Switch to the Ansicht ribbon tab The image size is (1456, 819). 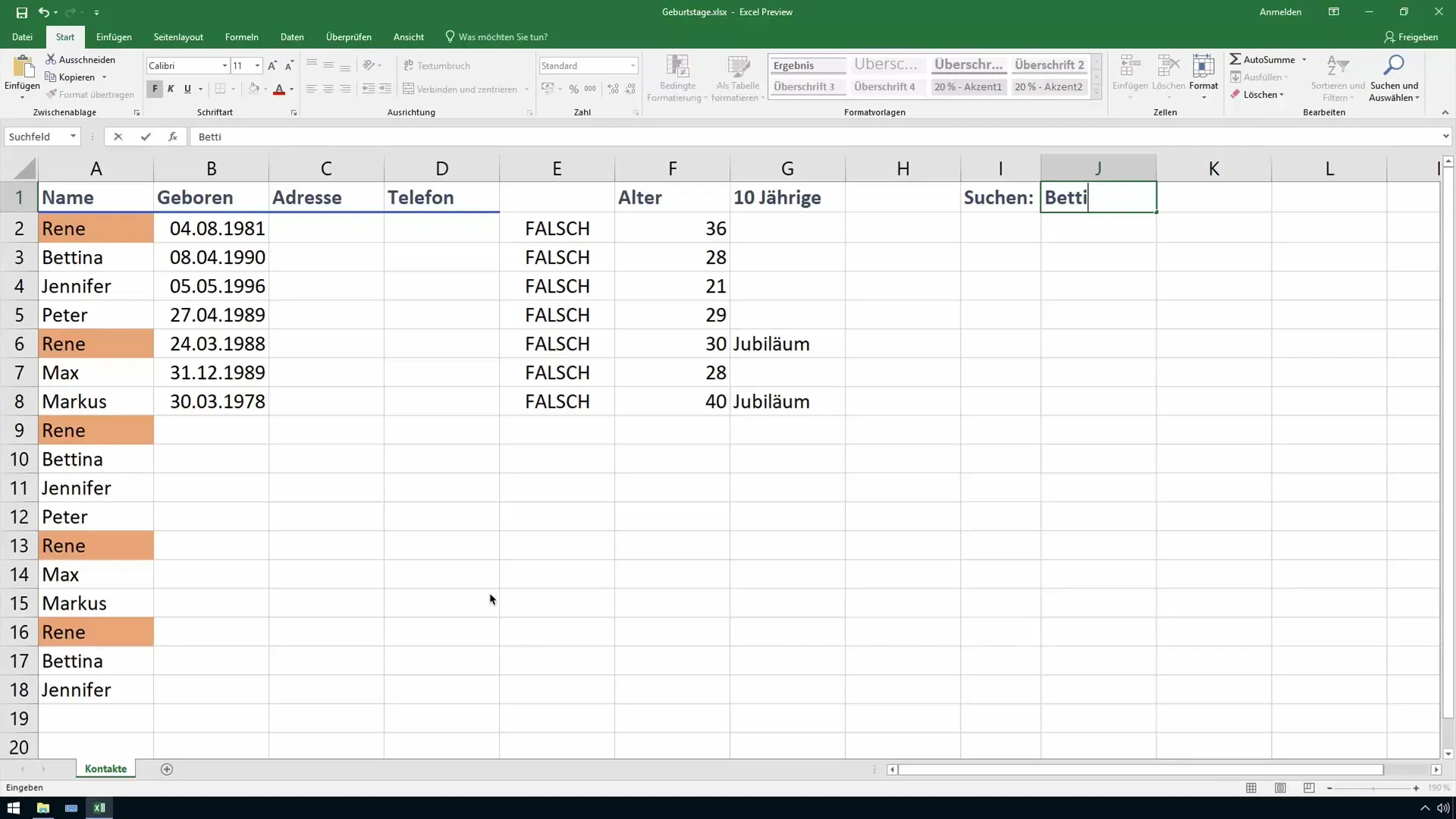point(408,36)
